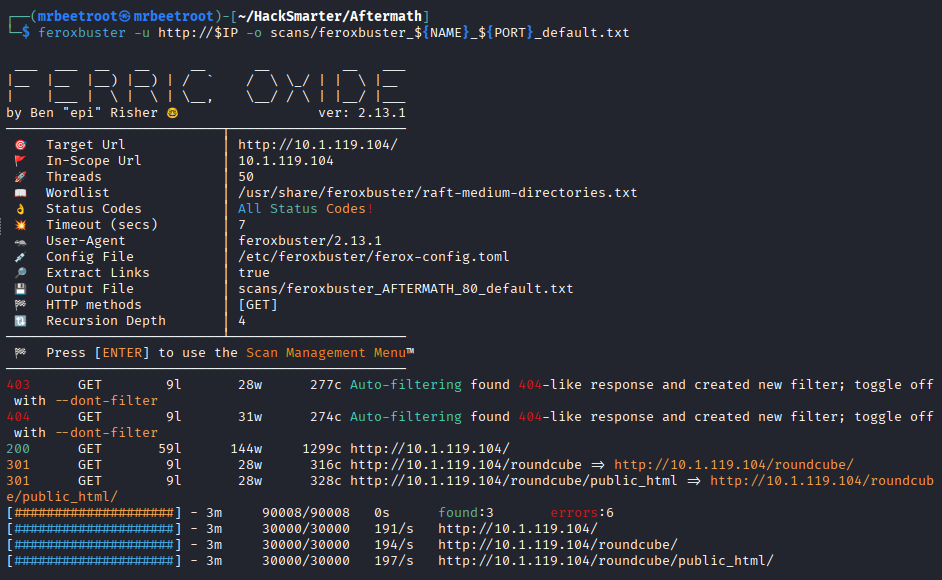Click the target icon beside Target Url
Viewport: 942px width, 580px height.
click(x=20, y=145)
